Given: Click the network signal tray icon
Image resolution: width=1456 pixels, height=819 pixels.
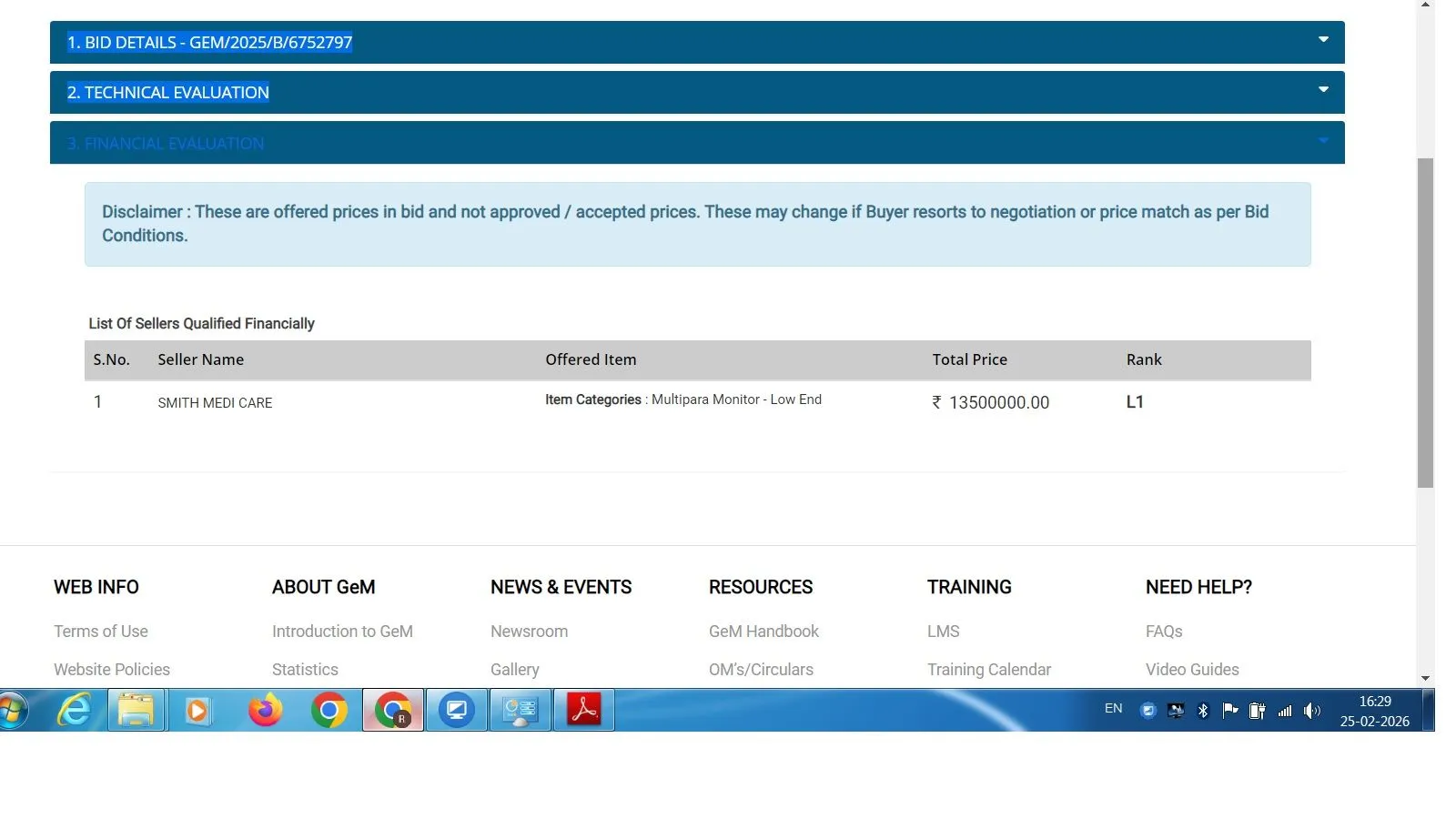Looking at the screenshot, I should (1285, 711).
